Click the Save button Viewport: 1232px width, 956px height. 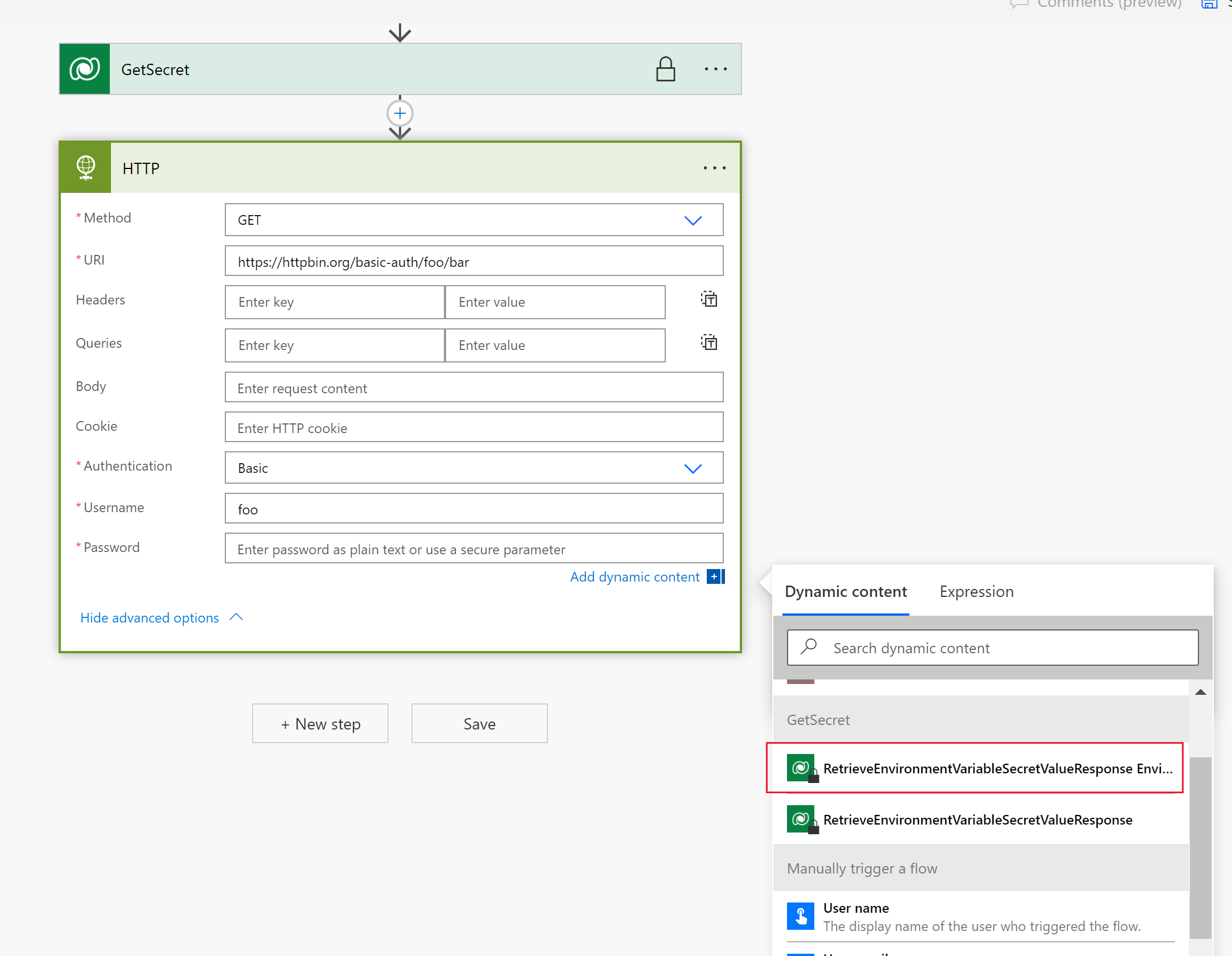coord(479,722)
